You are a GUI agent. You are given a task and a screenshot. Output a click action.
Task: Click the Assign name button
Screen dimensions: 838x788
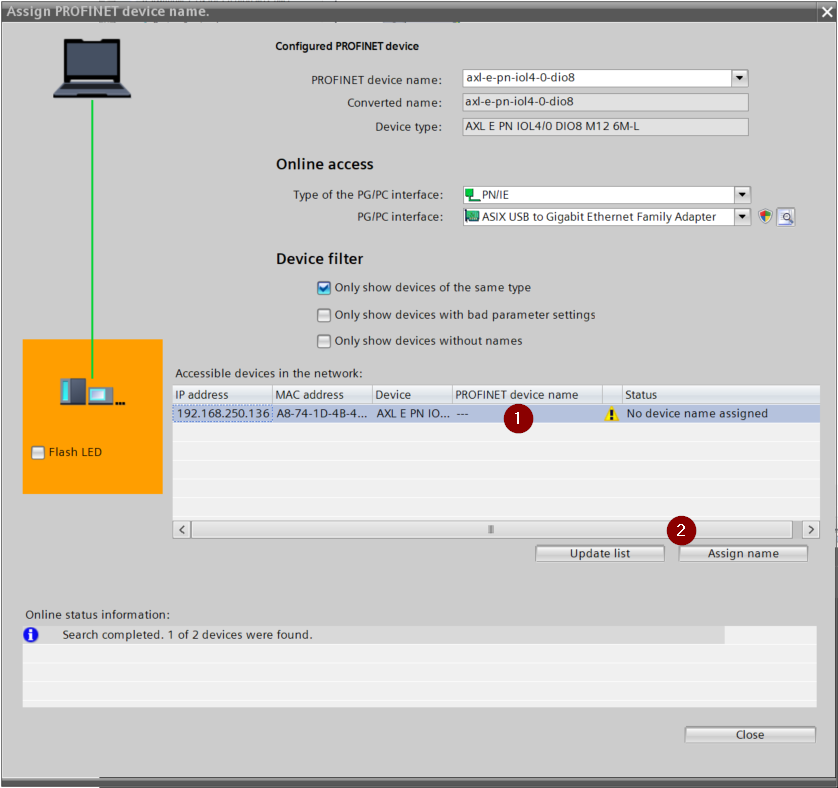click(x=743, y=553)
